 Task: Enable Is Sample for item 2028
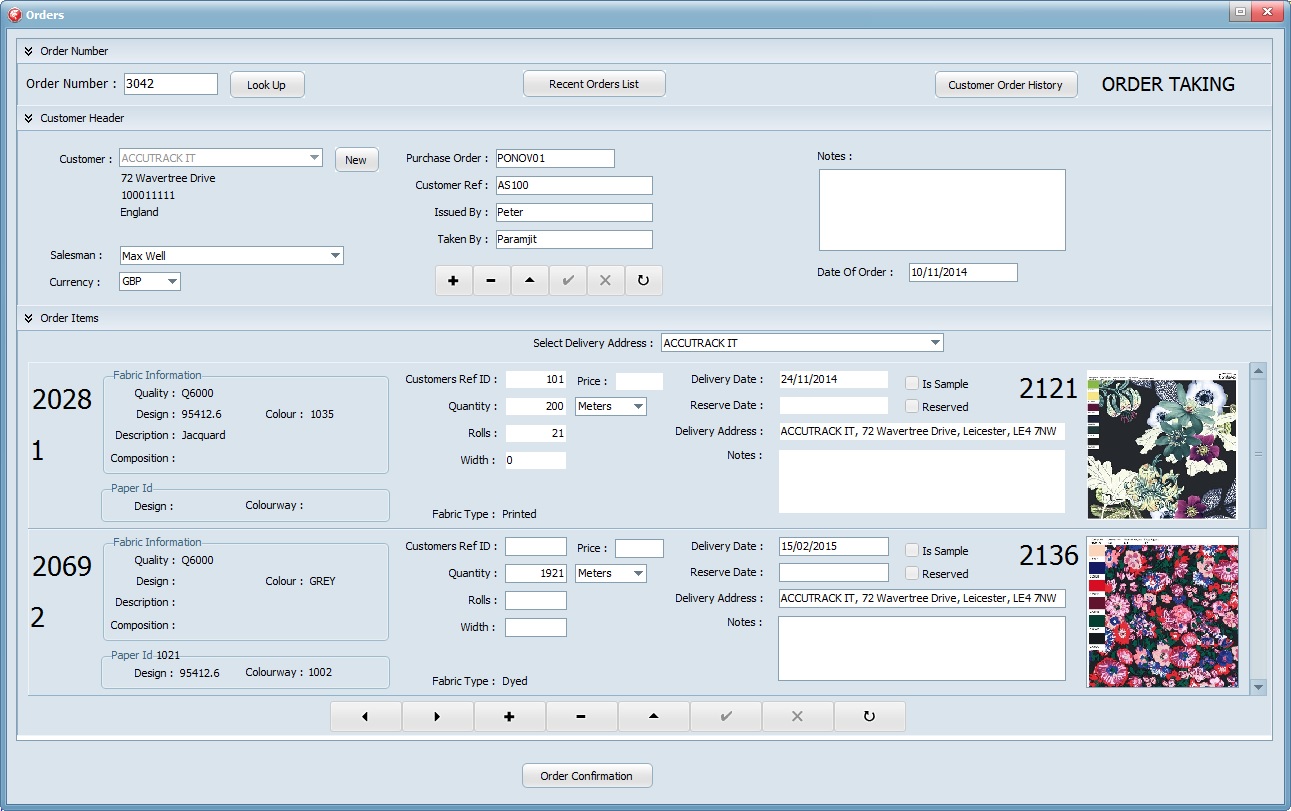point(912,384)
